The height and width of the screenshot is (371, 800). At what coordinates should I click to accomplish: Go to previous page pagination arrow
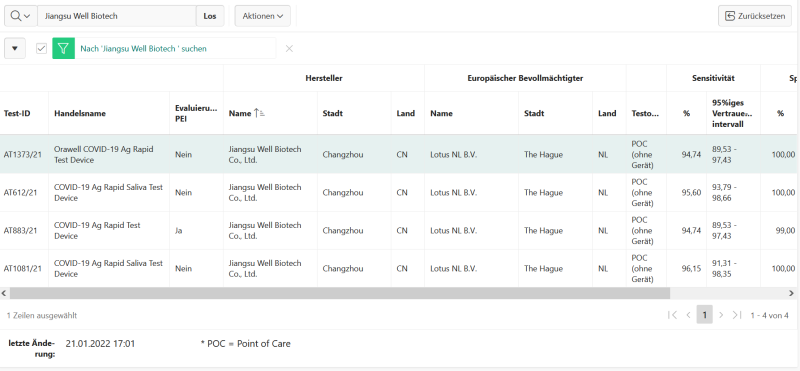pos(688,315)
